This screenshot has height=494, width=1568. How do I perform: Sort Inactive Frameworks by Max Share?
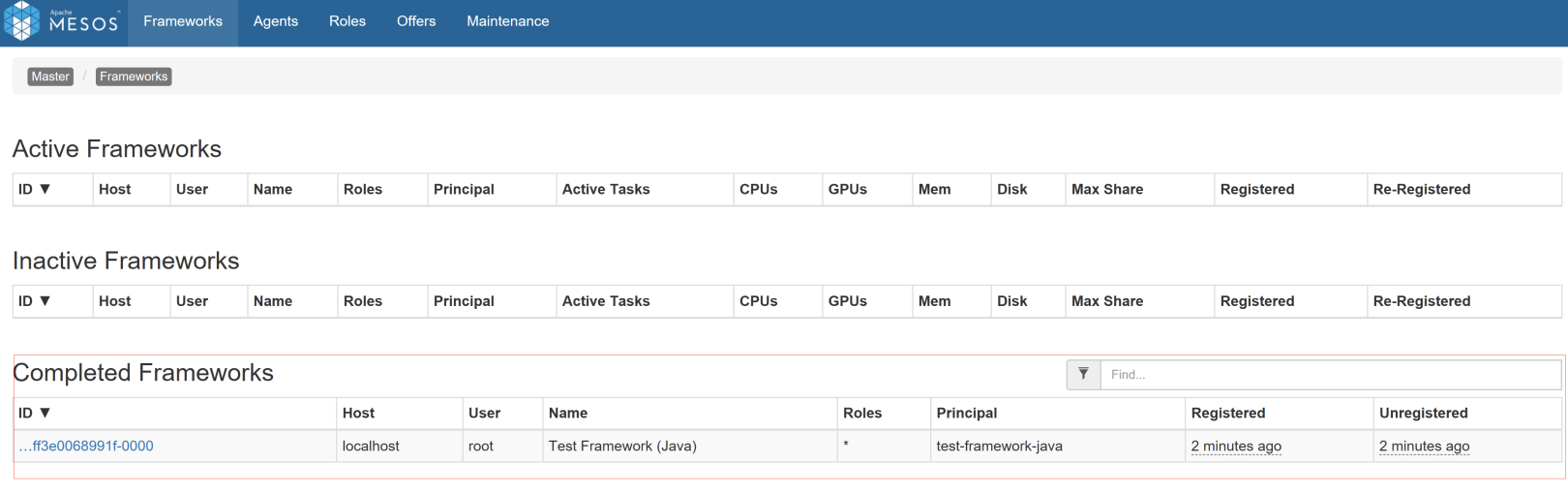click(x=1107, y=301)
